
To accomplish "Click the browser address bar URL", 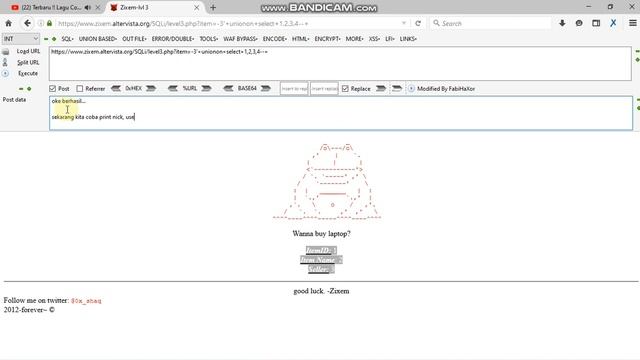I will click(183, 24).
